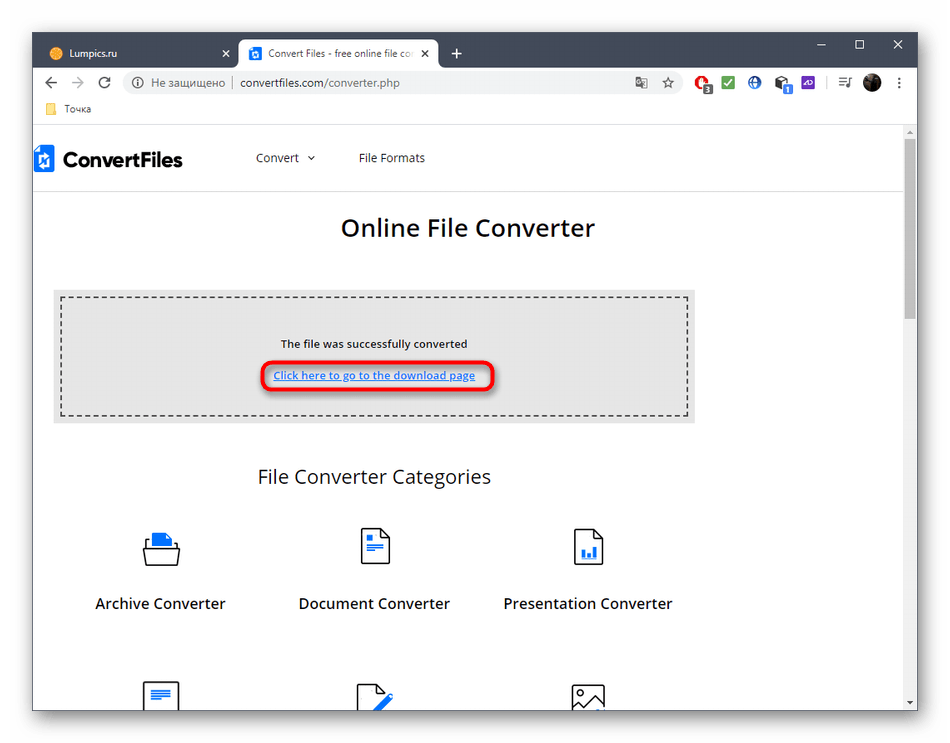Open the Archive Converter icon
Screen dimensions: 950x743
click(160, 548)
